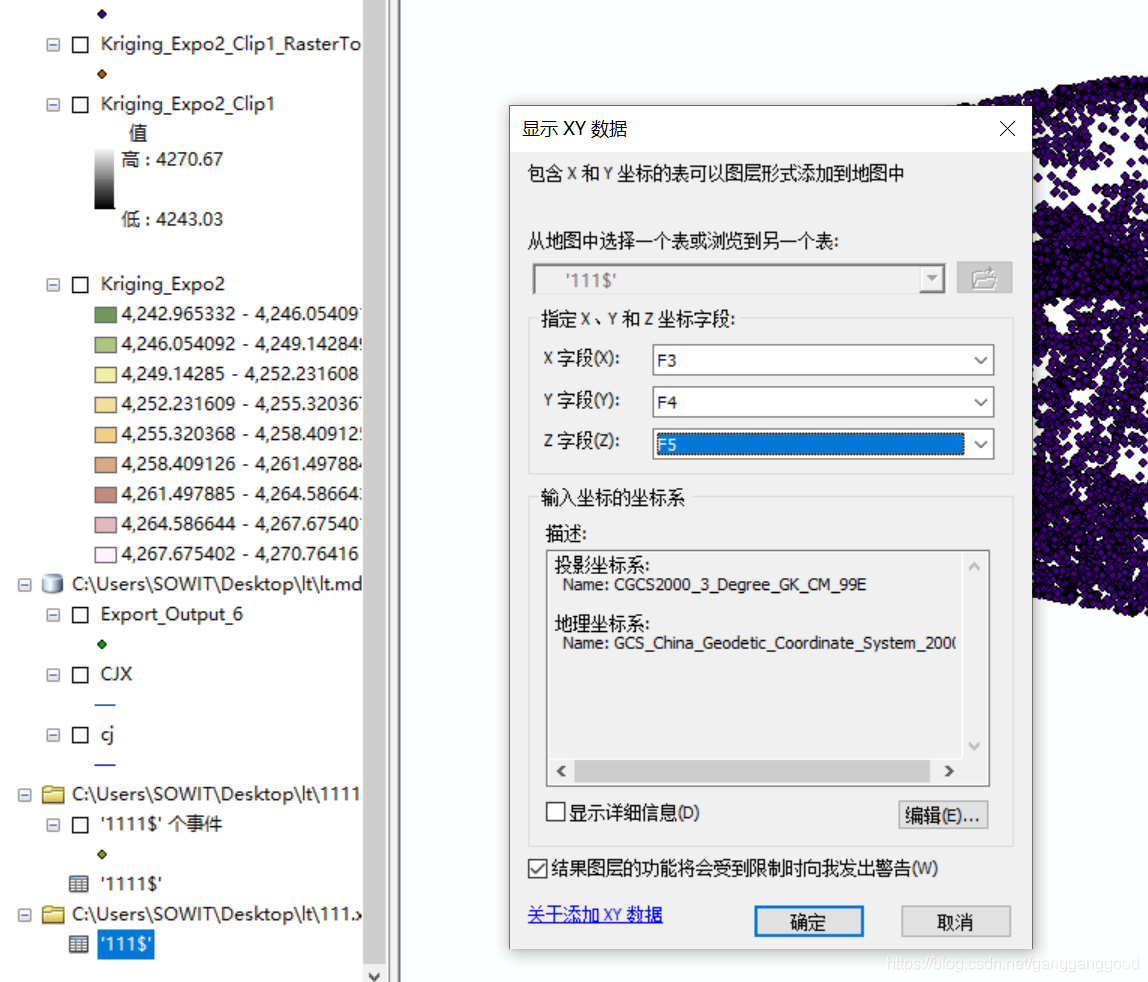Image resolution: width=1148 pixels, height=982 pixels.
Task: Enable the Kriging_Expo2_Clip1_RasterTo layer checkbox
Action: (x=81, y=45)
